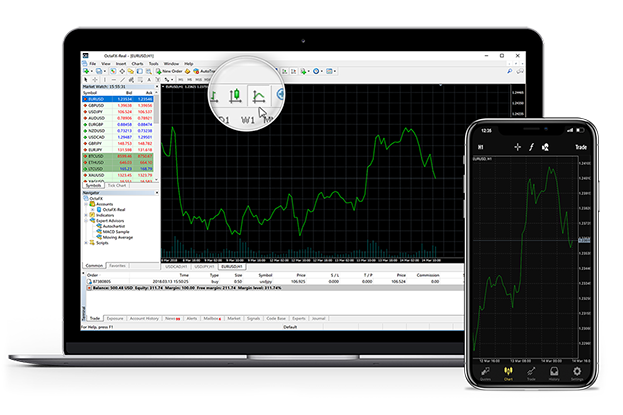Expand the Scripts folder in Navigator
Screen dimensions: 623x415
coord(86,245)
